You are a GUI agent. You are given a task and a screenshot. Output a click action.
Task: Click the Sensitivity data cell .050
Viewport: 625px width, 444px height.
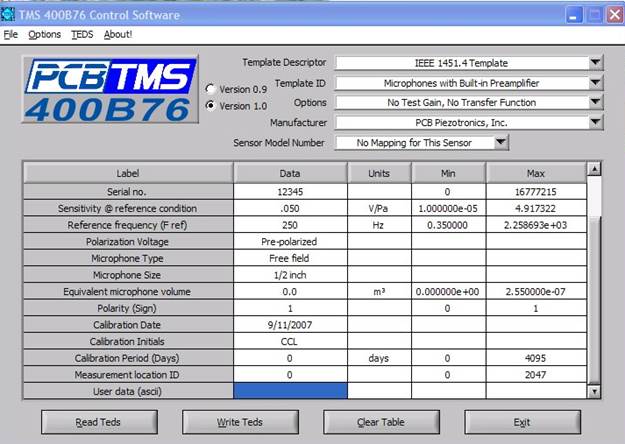pos(290,208)
